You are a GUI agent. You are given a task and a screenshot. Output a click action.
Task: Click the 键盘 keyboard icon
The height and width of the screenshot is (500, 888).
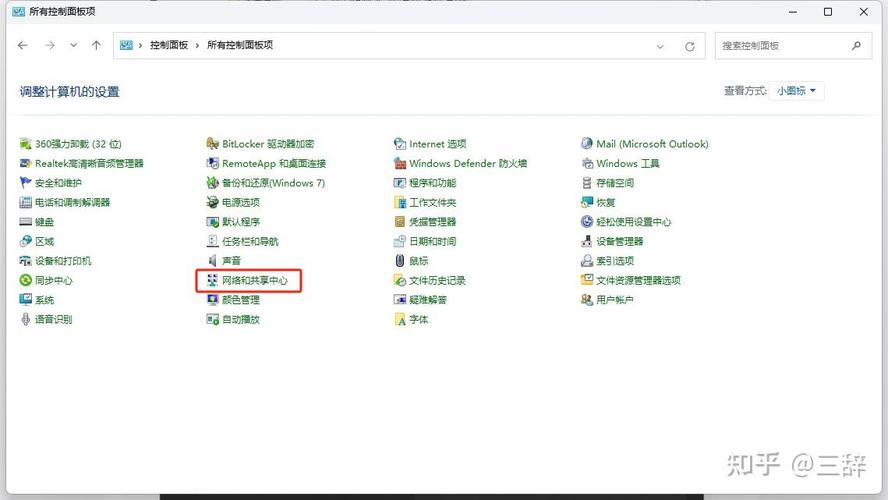(x=25, y=222)
